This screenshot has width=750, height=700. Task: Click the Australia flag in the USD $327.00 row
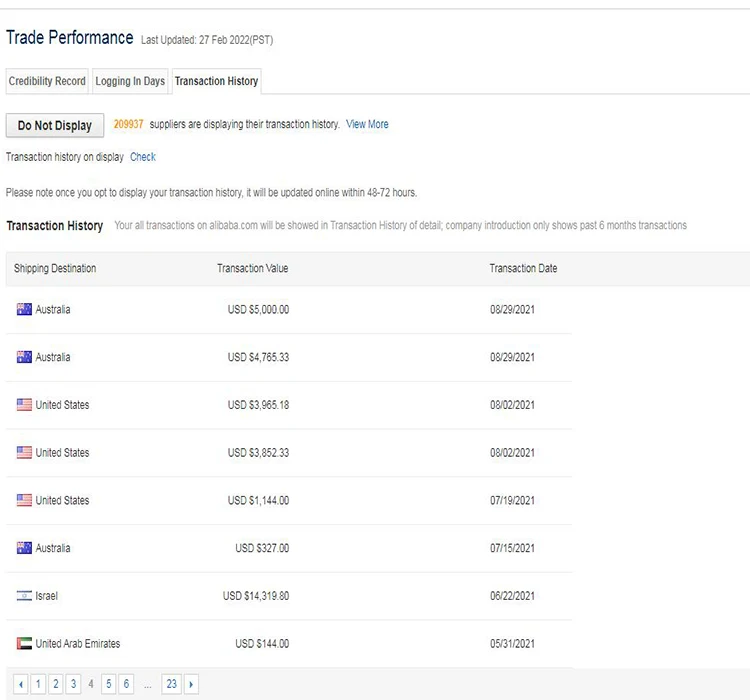click(24, 548)
